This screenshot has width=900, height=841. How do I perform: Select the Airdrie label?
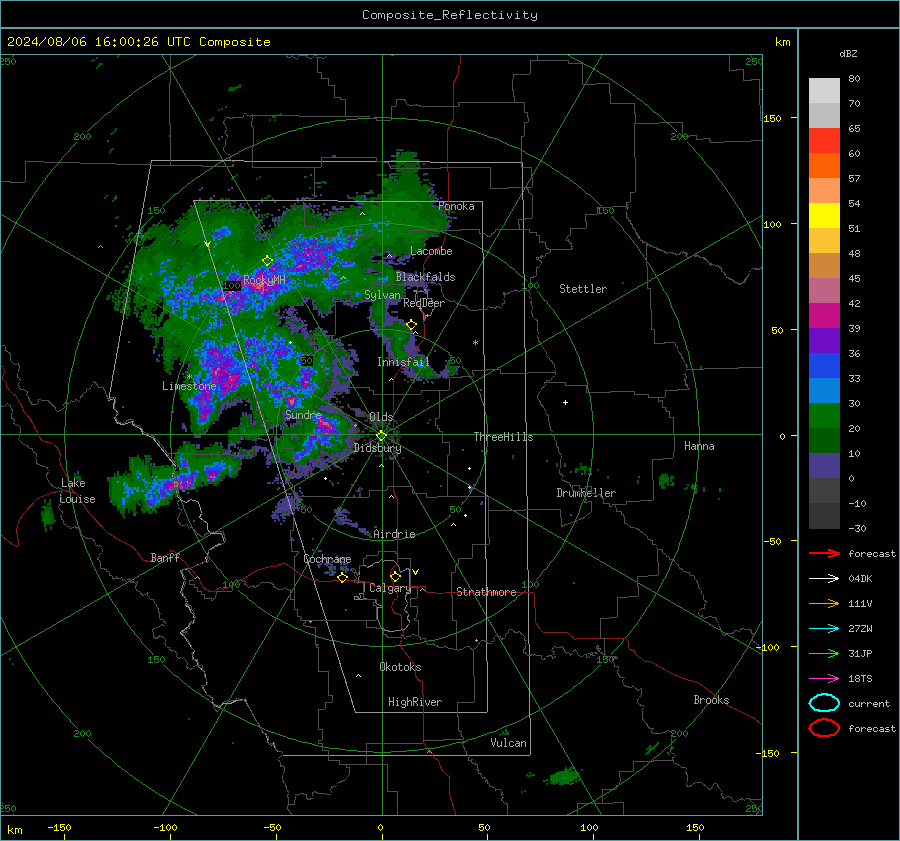(394, 534)
